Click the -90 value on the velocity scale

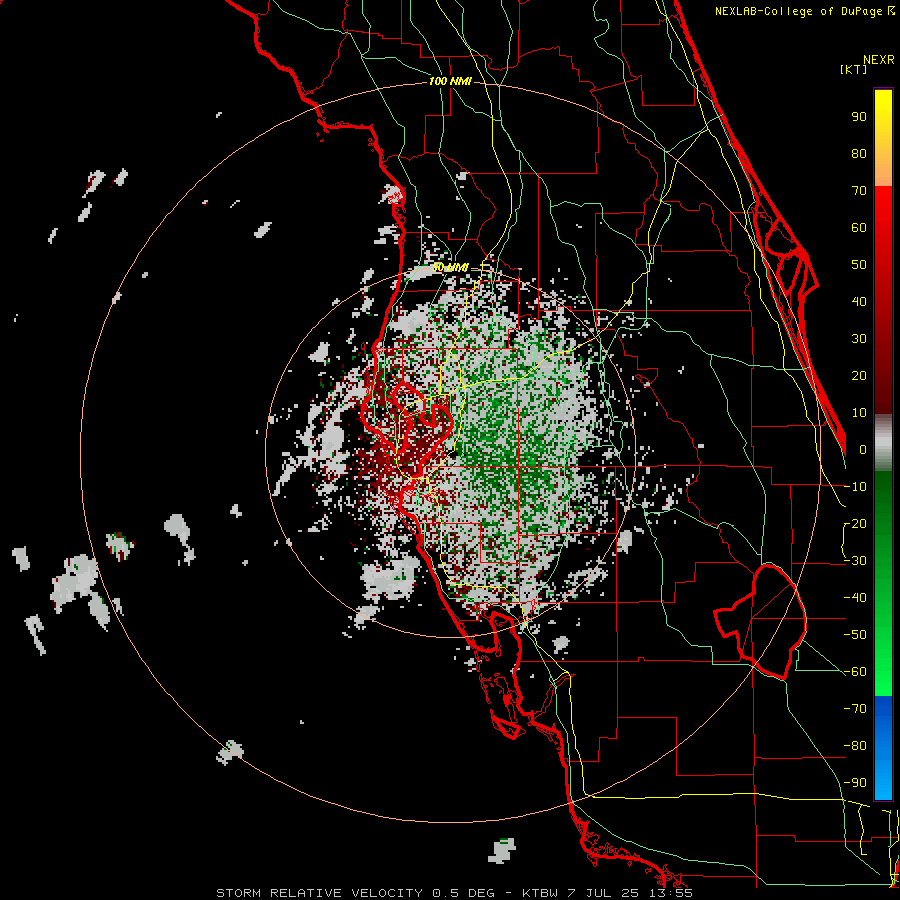click(x=855, y=783)
